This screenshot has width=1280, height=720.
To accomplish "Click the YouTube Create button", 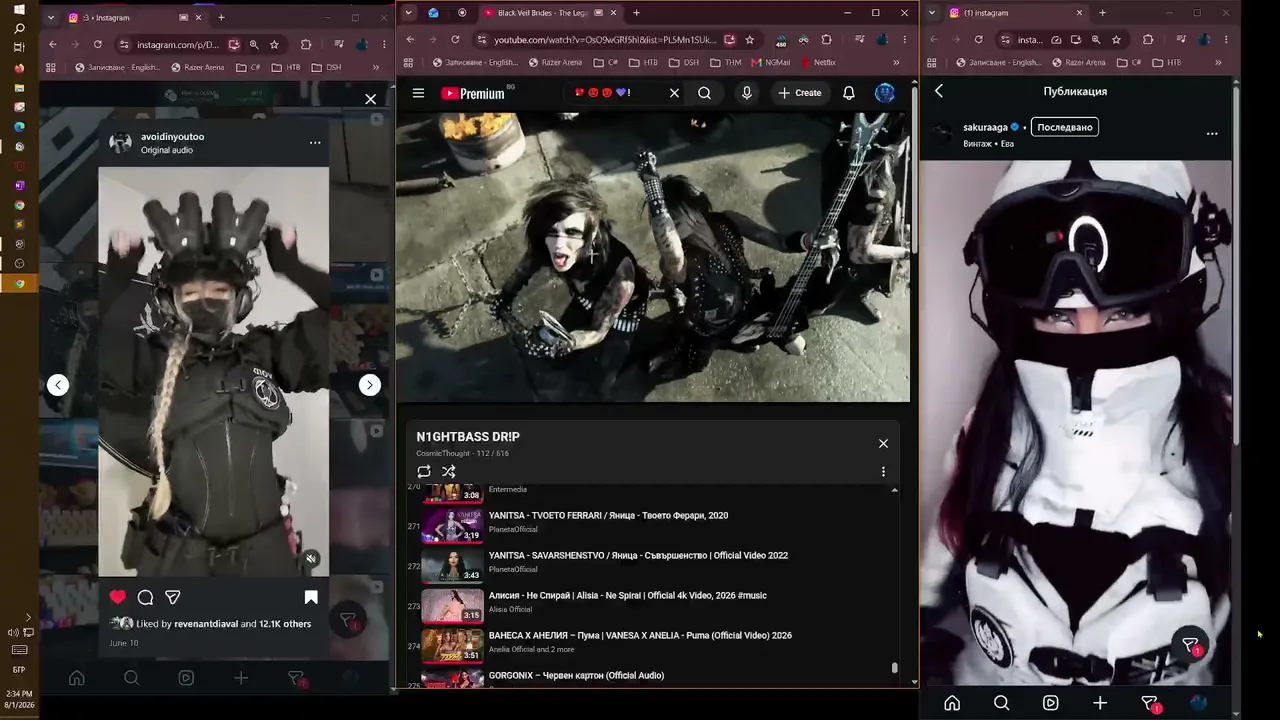I will (800, 93).
